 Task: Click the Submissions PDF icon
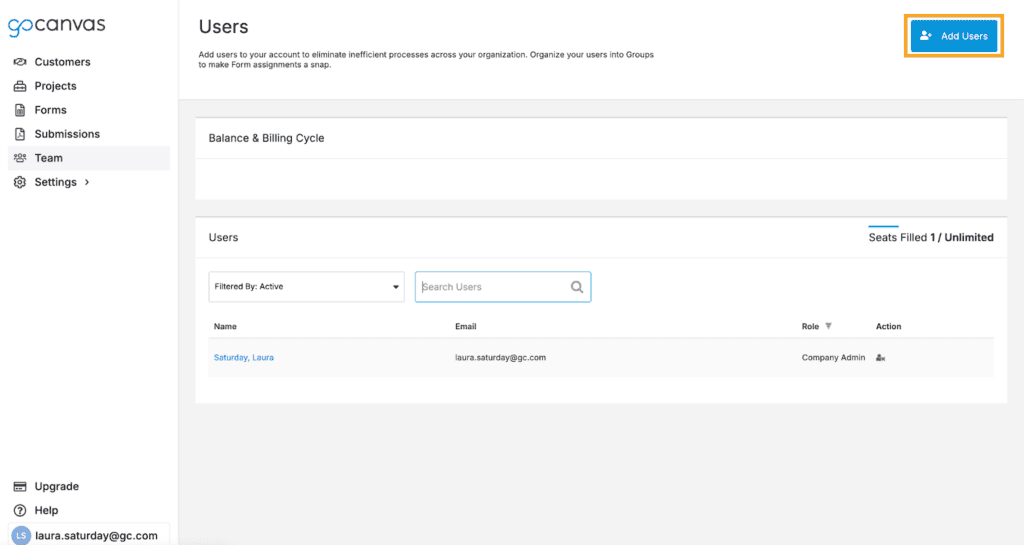(x=20, y=134)
